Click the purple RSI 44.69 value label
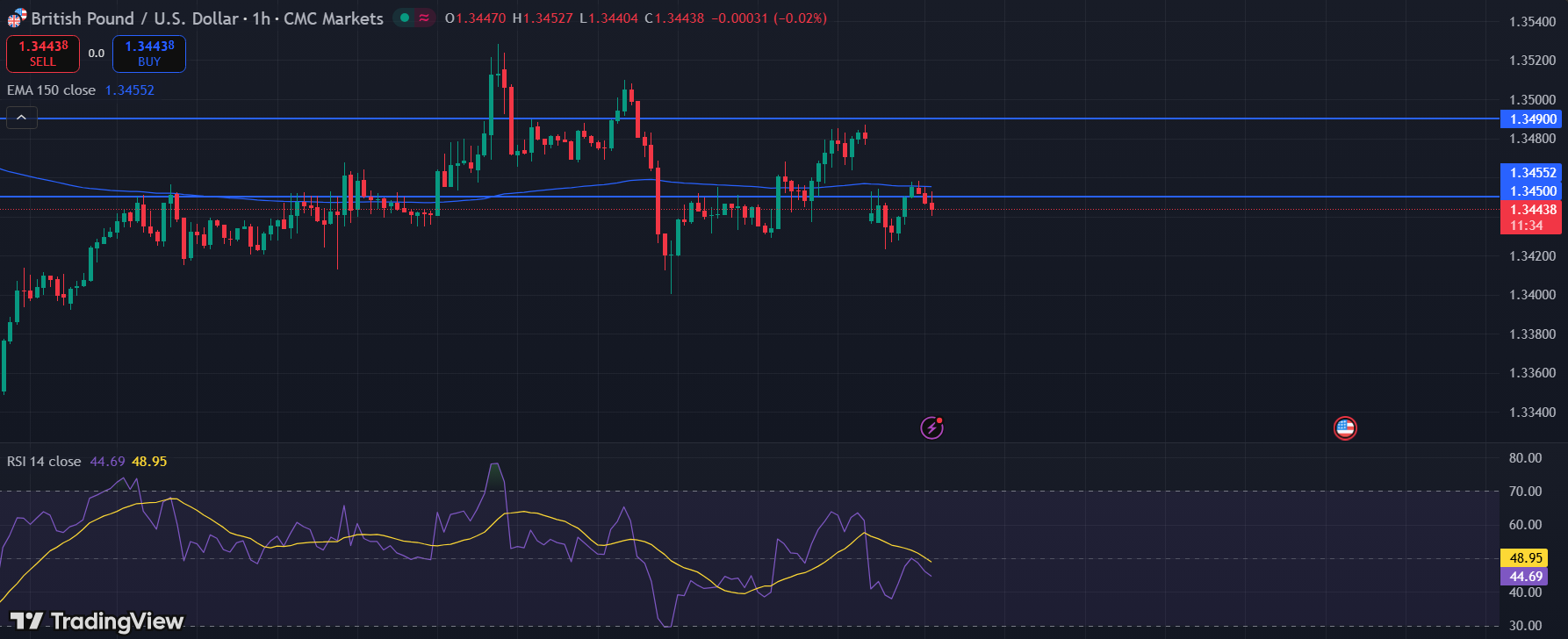Screen dimensions: 1568x639 pos(1526,577)
